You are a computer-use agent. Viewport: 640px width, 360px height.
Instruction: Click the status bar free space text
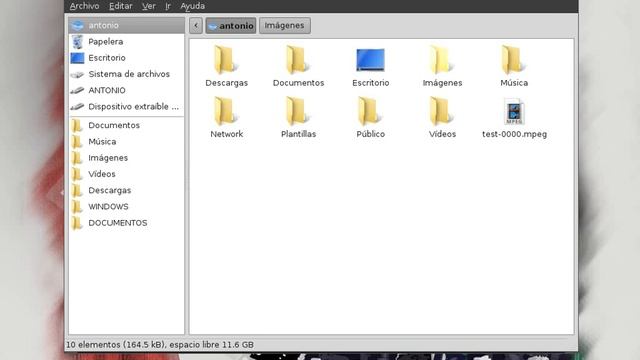pos(211,345)
